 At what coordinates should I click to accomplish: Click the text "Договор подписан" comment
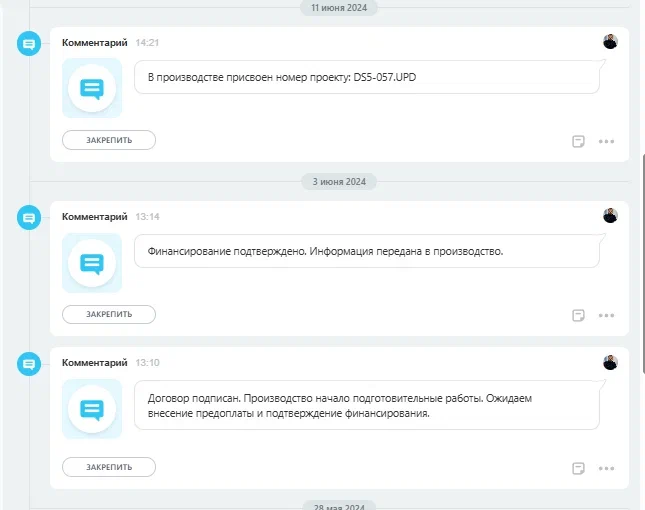340,406
